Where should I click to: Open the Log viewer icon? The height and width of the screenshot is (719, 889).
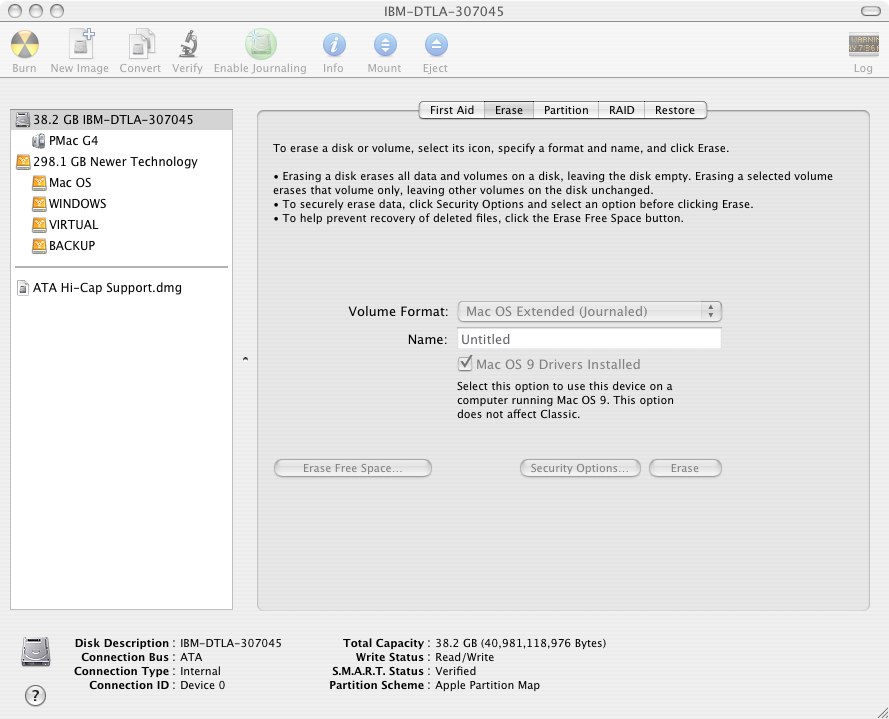pyautogui.click(x=862, y=45)
